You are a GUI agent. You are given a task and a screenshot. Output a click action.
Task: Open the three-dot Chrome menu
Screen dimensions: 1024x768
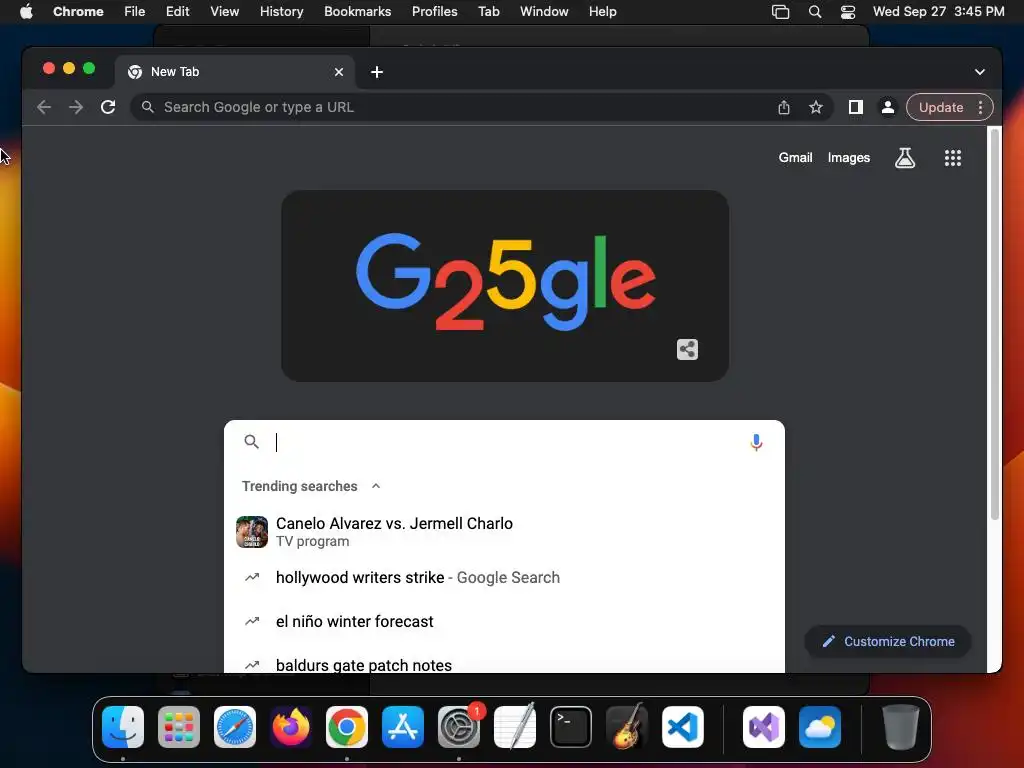coord(980,107)
